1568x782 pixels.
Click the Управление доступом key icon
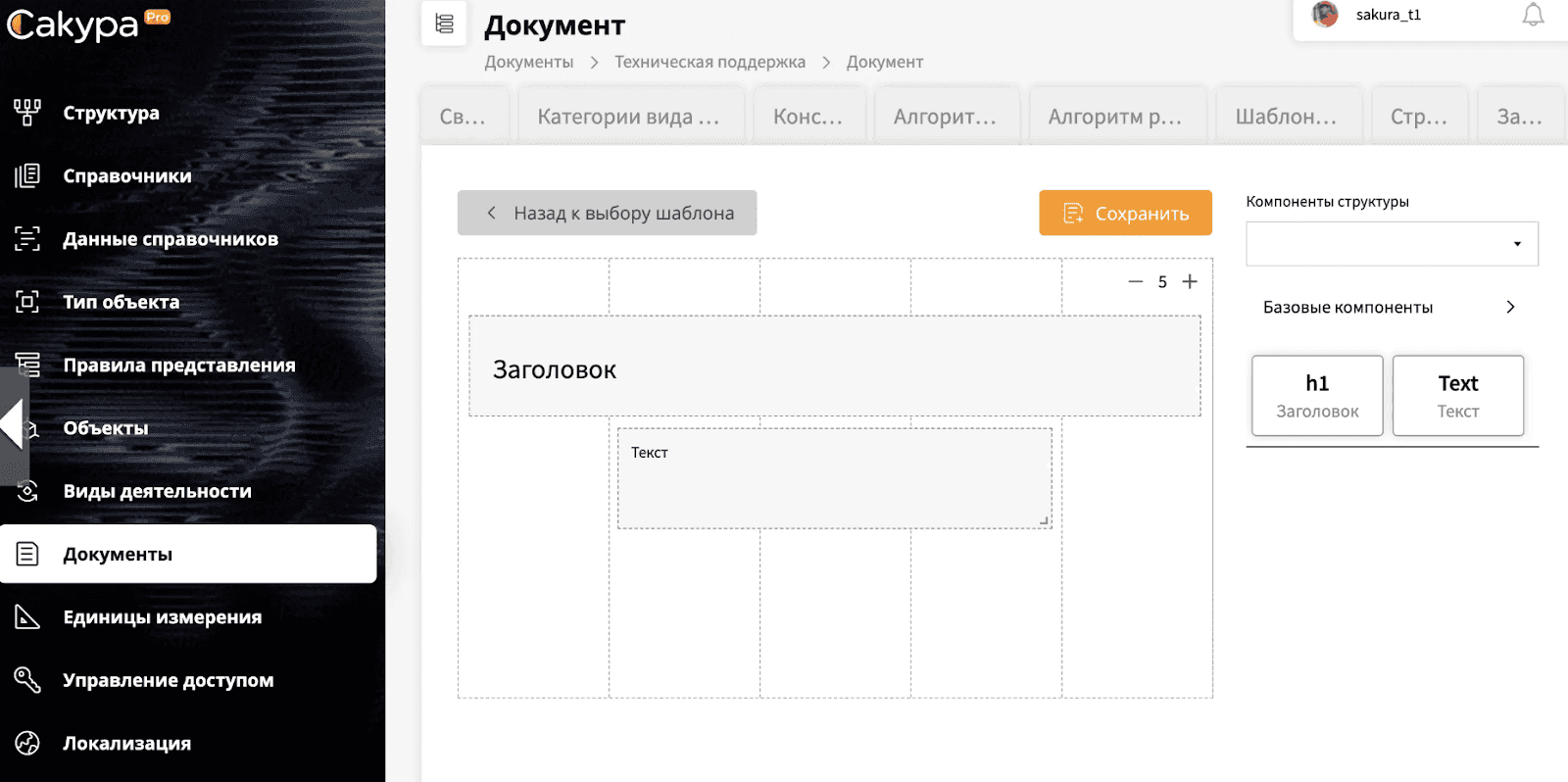[27, 680]
